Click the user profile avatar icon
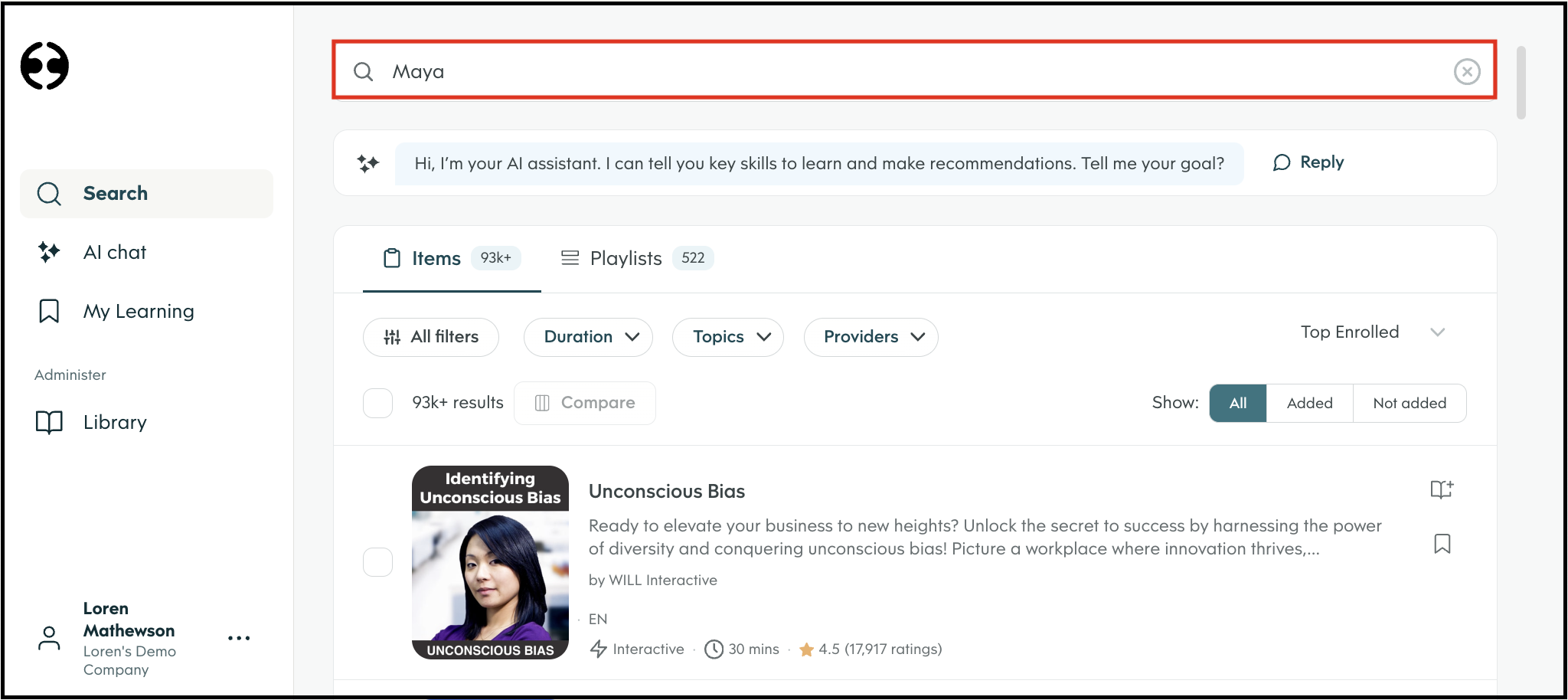This screenshot has width=1568, height=700. (49, 638)
